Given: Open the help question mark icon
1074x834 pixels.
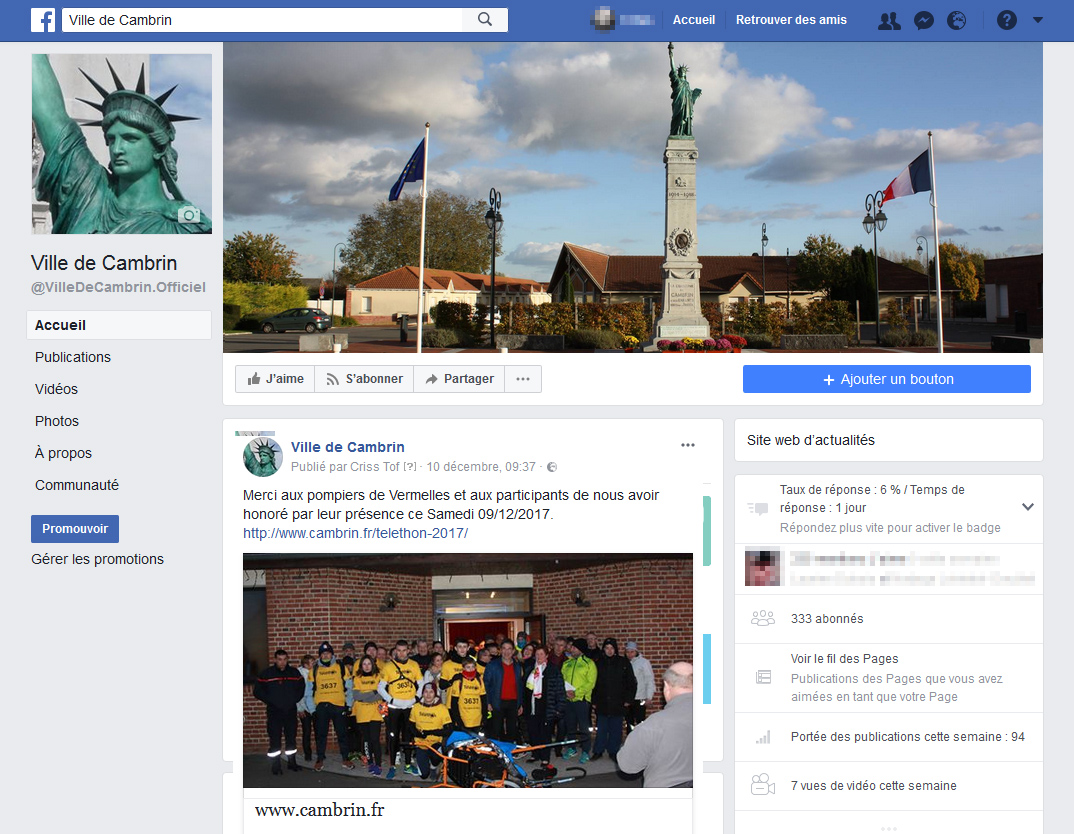Looking at the screenshot, I should click(x=1006, y=21).
